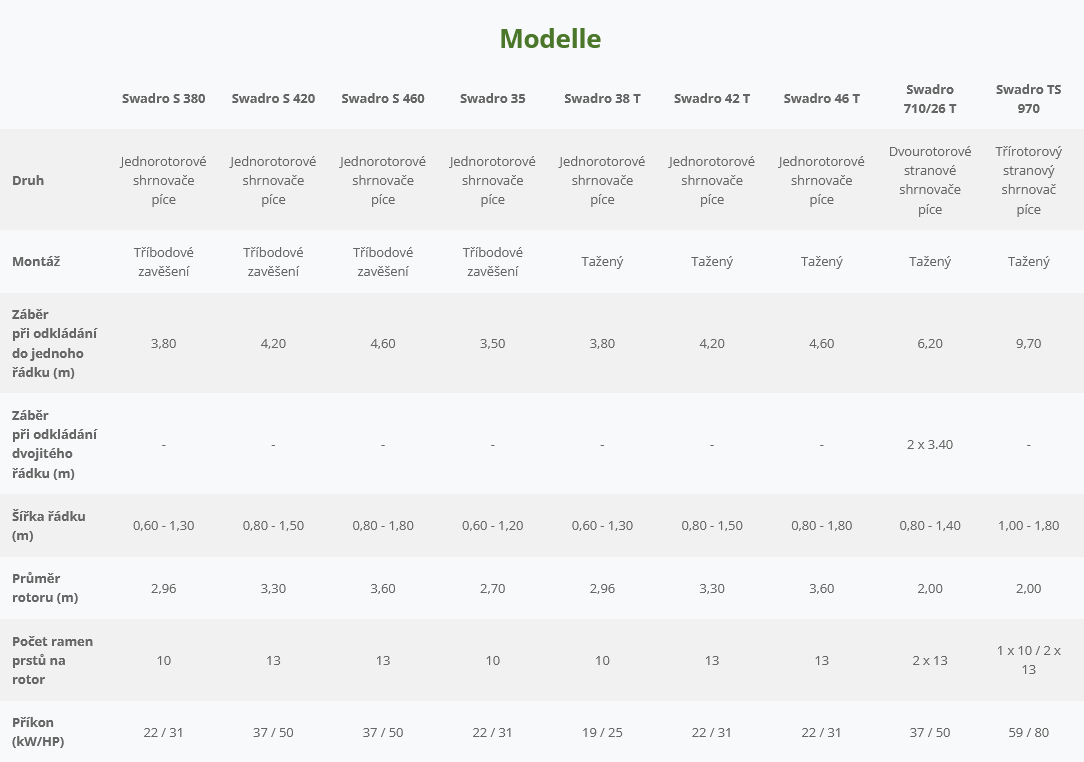This screenshot has width=1084, height=762.
Task: Select the Swadro S 420 column header
Action: (x=273, y=98)
